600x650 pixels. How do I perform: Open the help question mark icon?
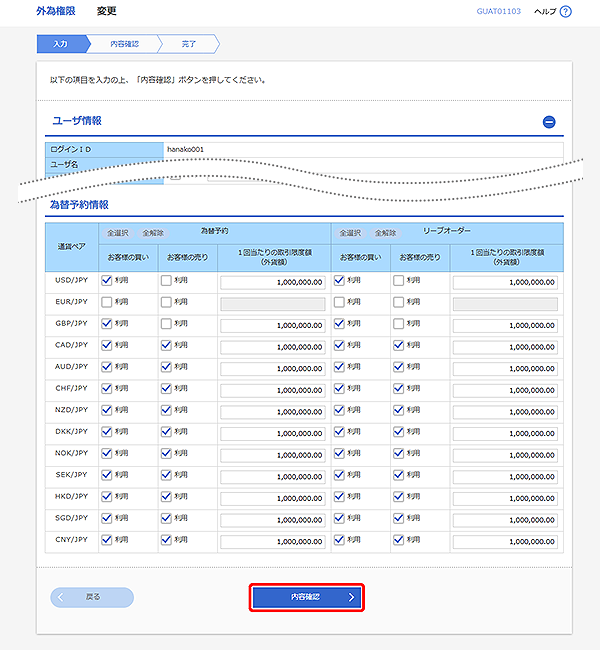point(566,12)
